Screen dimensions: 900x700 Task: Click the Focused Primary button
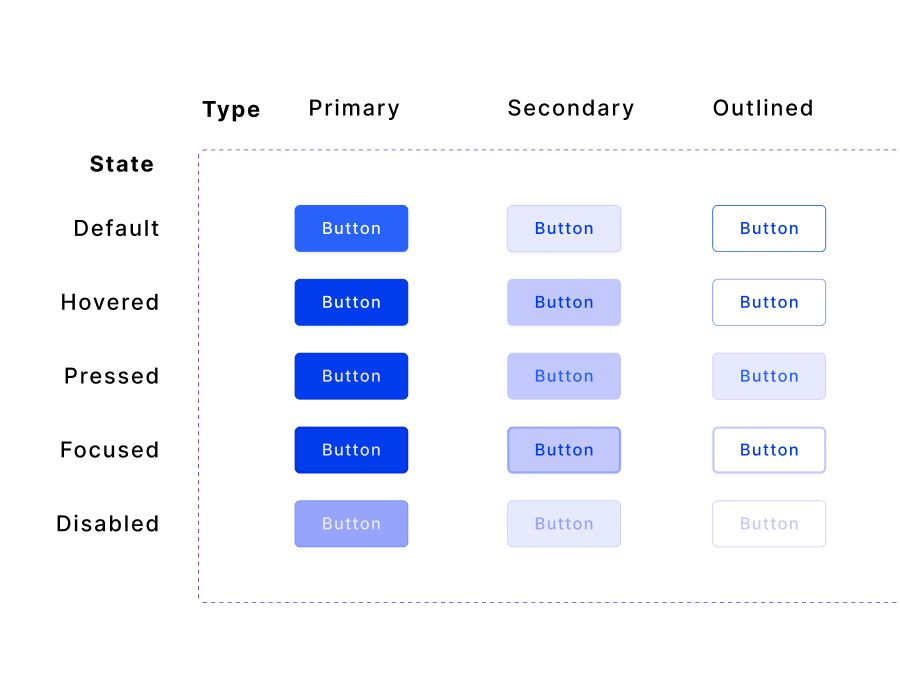click(351, 450)
